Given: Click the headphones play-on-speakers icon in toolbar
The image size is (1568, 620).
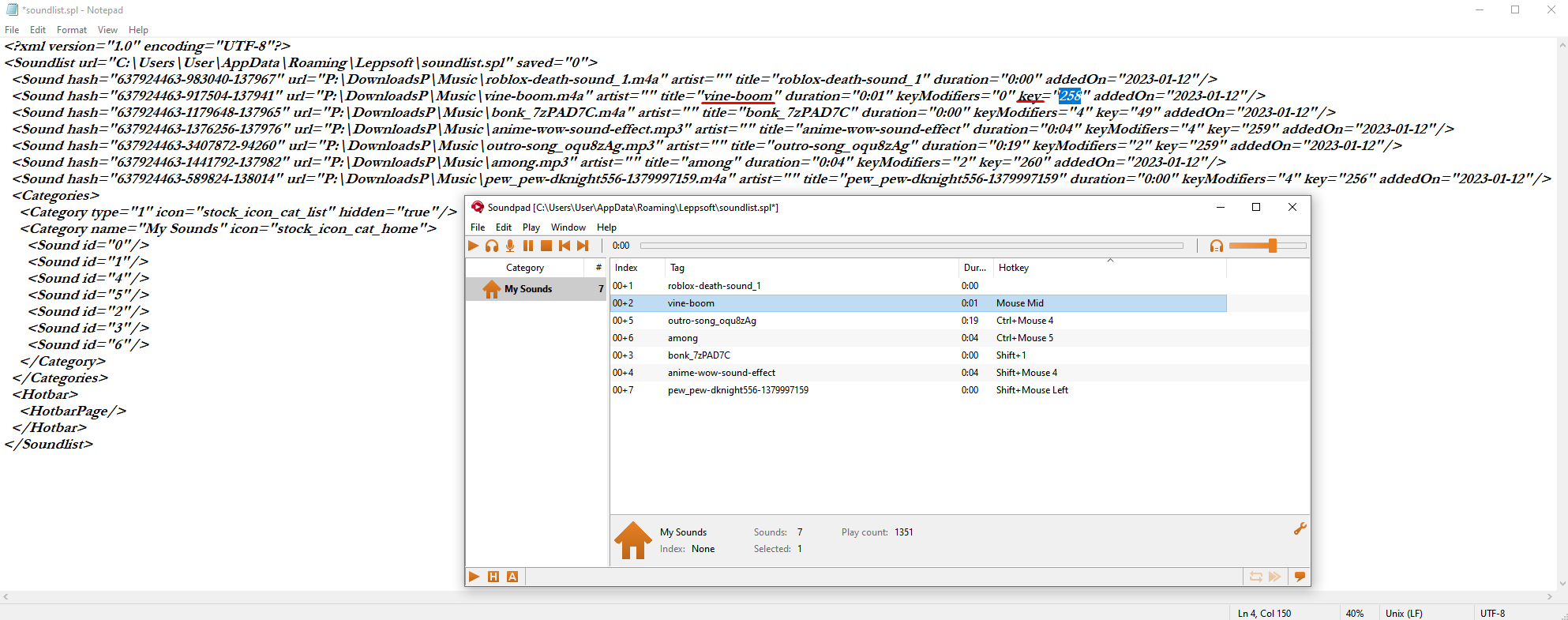Looking at the screenshot, I should click(x=492, y=246).
